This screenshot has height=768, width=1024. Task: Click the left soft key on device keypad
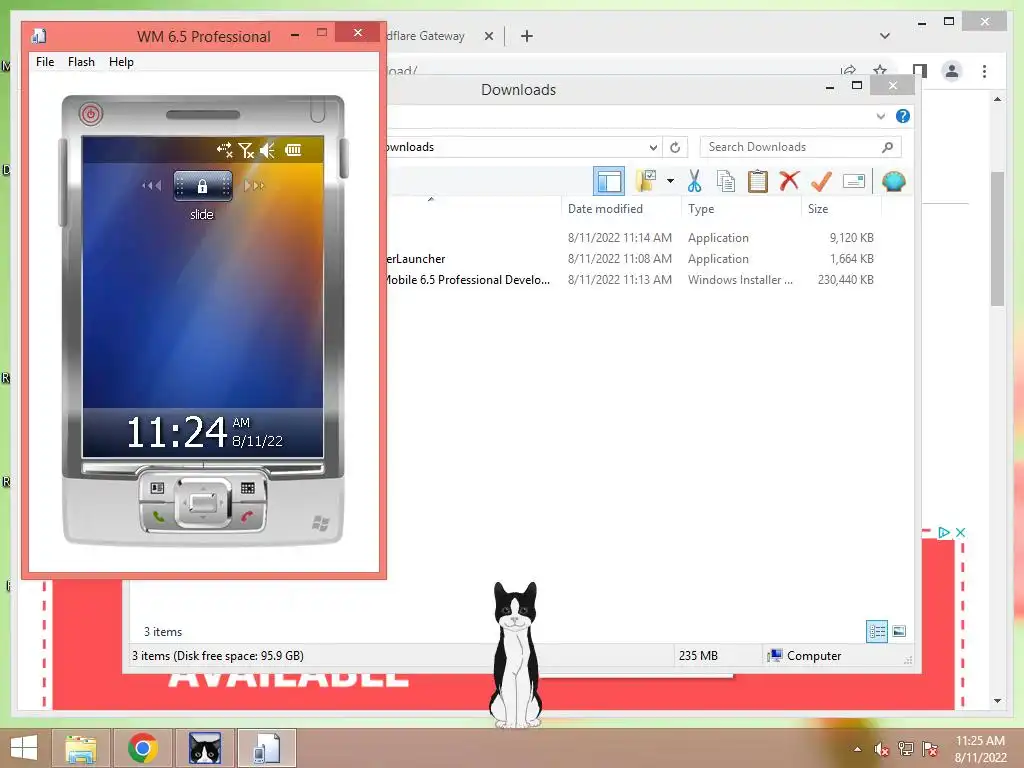coord(157,488)
